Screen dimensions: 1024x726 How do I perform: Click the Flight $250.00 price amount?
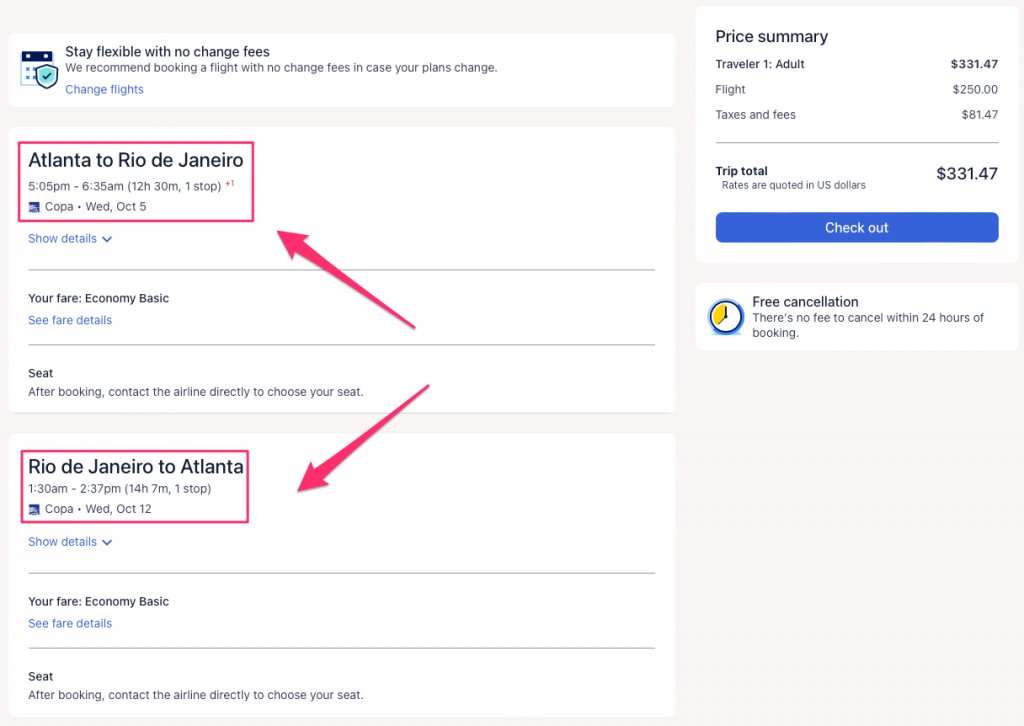pos(974,90)
